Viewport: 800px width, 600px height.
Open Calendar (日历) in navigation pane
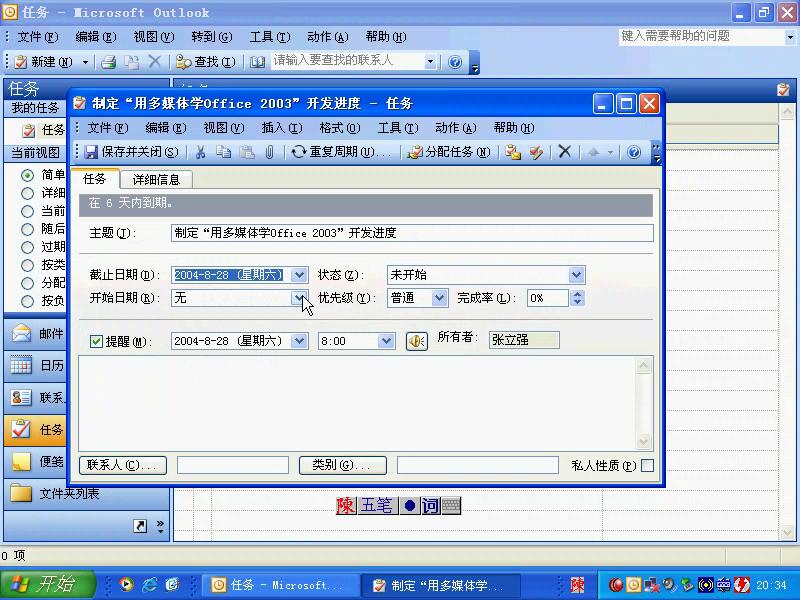[x=35, y=365]
